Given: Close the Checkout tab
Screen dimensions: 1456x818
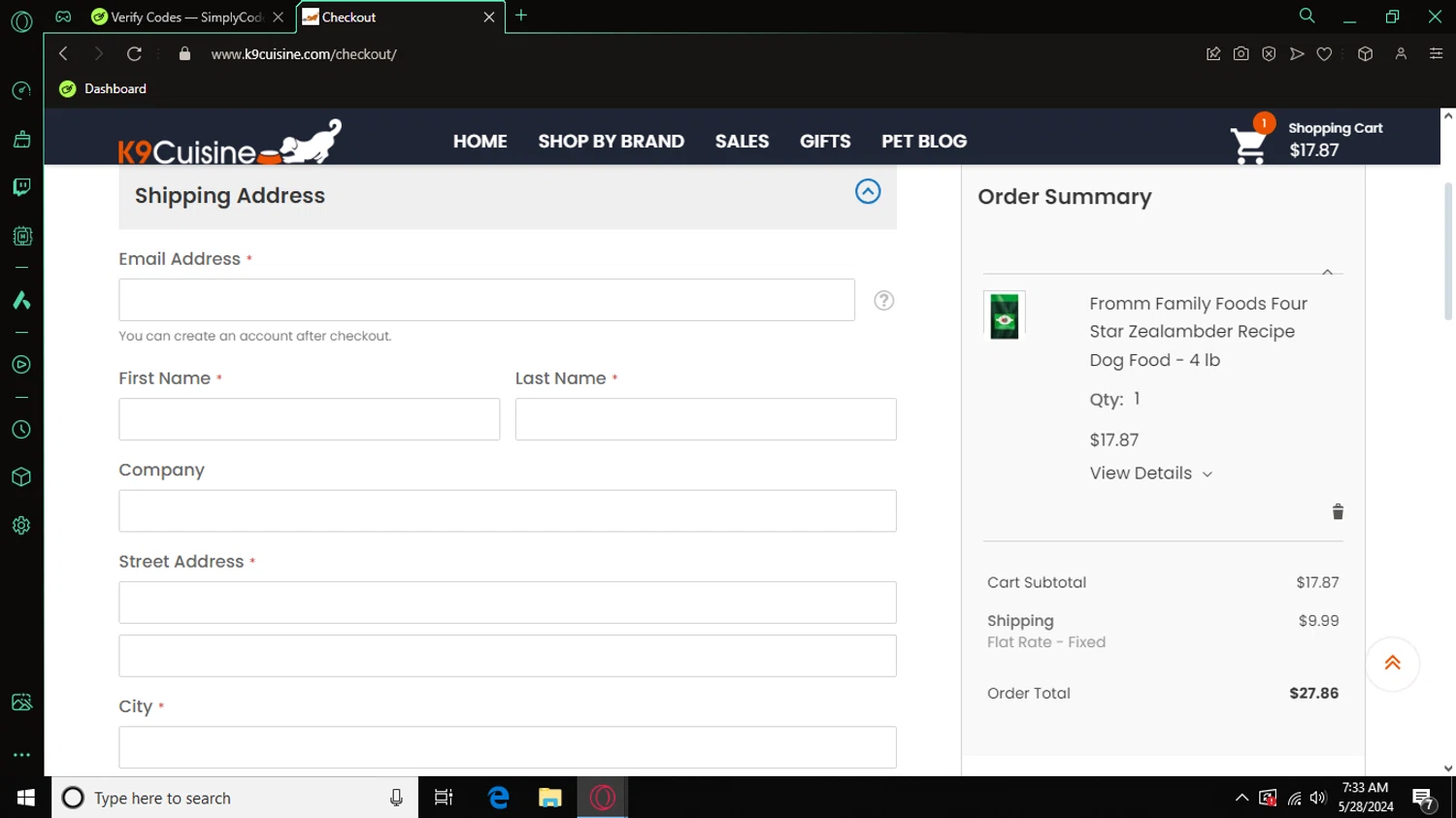Looking at the screenshot, I should [x=489, y=17].
